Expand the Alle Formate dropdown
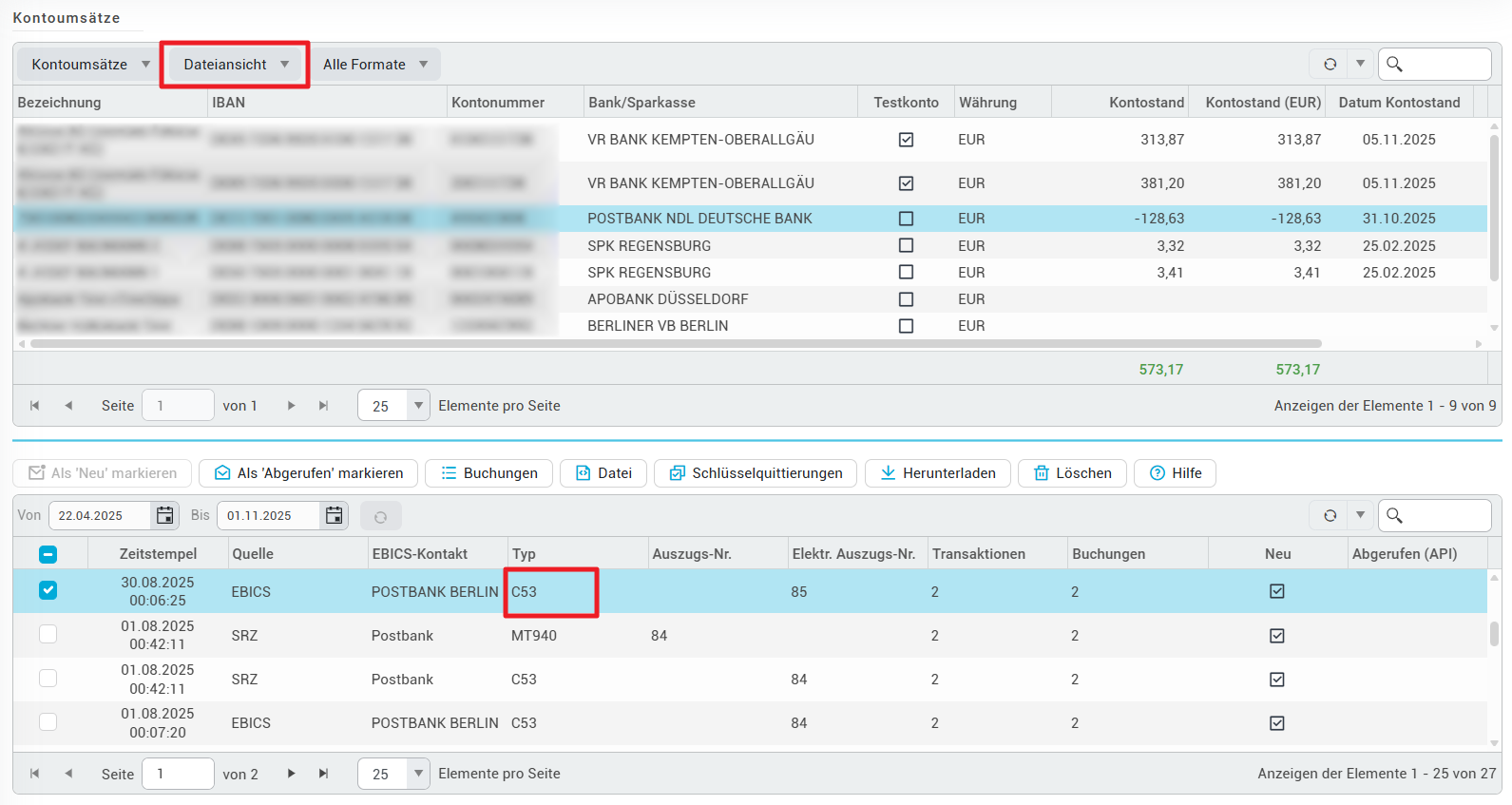 [x=375, y=65]
